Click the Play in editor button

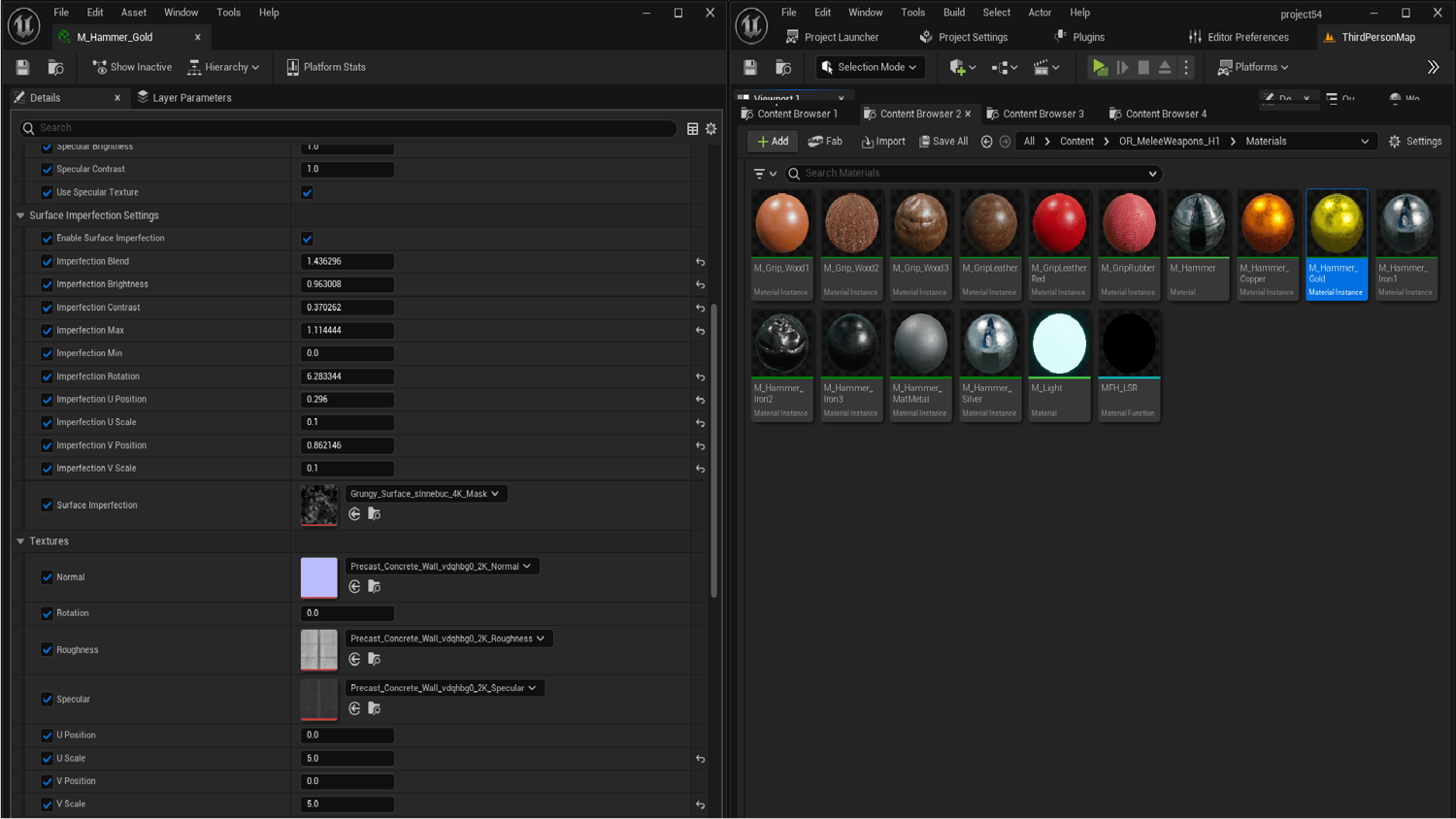point(1099,67)
